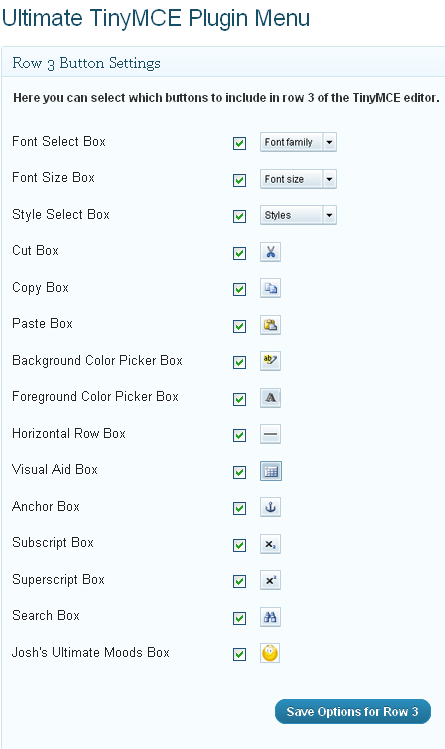Click the Horizontal Row line icon
Screen dimensions: 445x749
click(270, 434)
